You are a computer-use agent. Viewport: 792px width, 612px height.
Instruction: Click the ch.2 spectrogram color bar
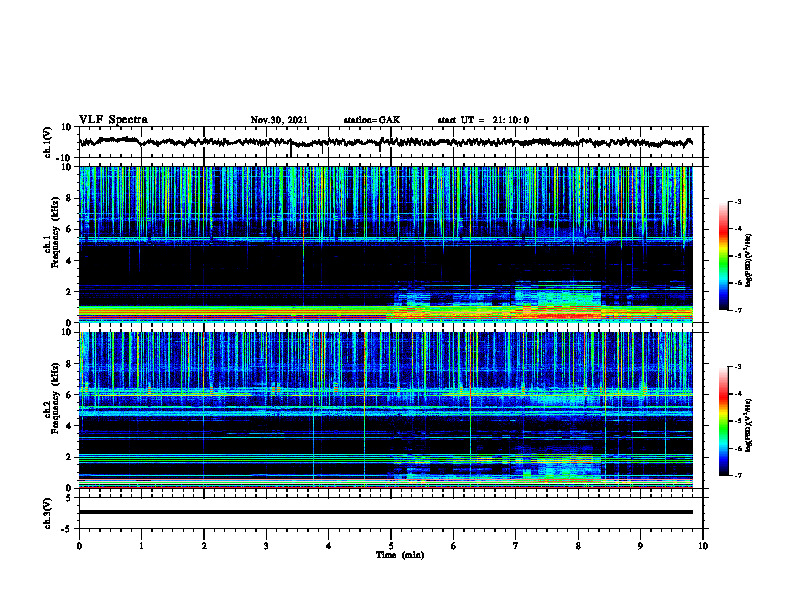(723, 421)
